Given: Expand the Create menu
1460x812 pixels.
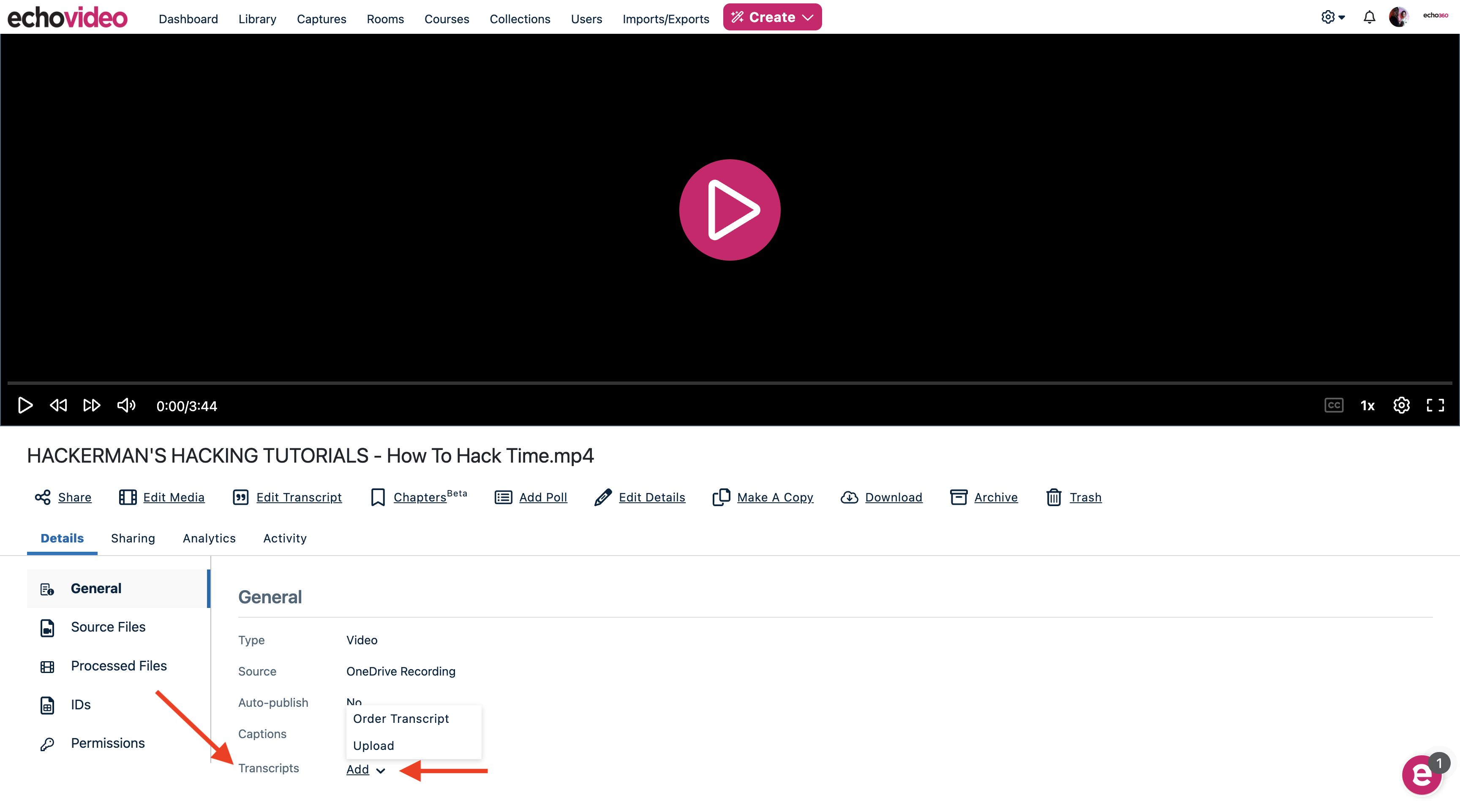Looking at the screenshot, I should [x=772, y=16].
